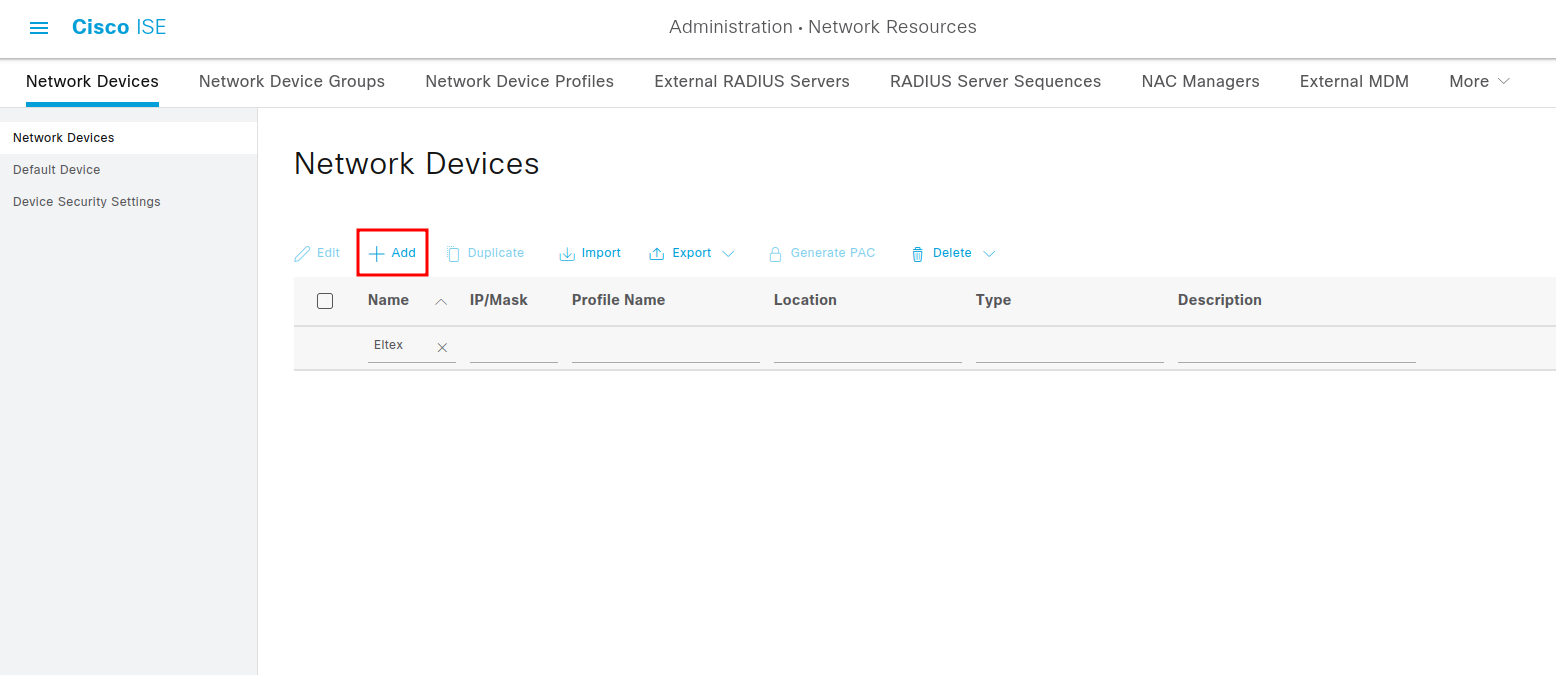Click the Location filter field
Screen dimensions: 1556x675
(x=867, y=347)
